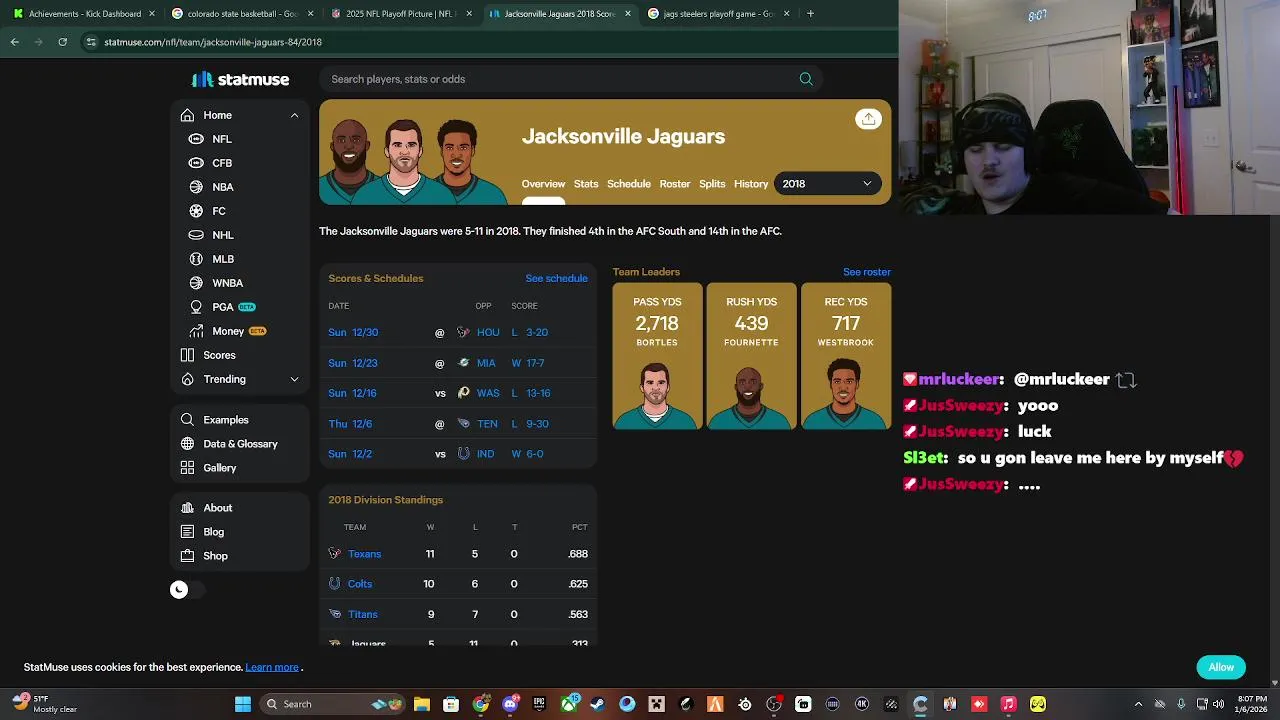Image resolution: width=1280 pixels, height=720 pixels.
Task: Open HOU opponent link
Action: (x=488, y=332)
